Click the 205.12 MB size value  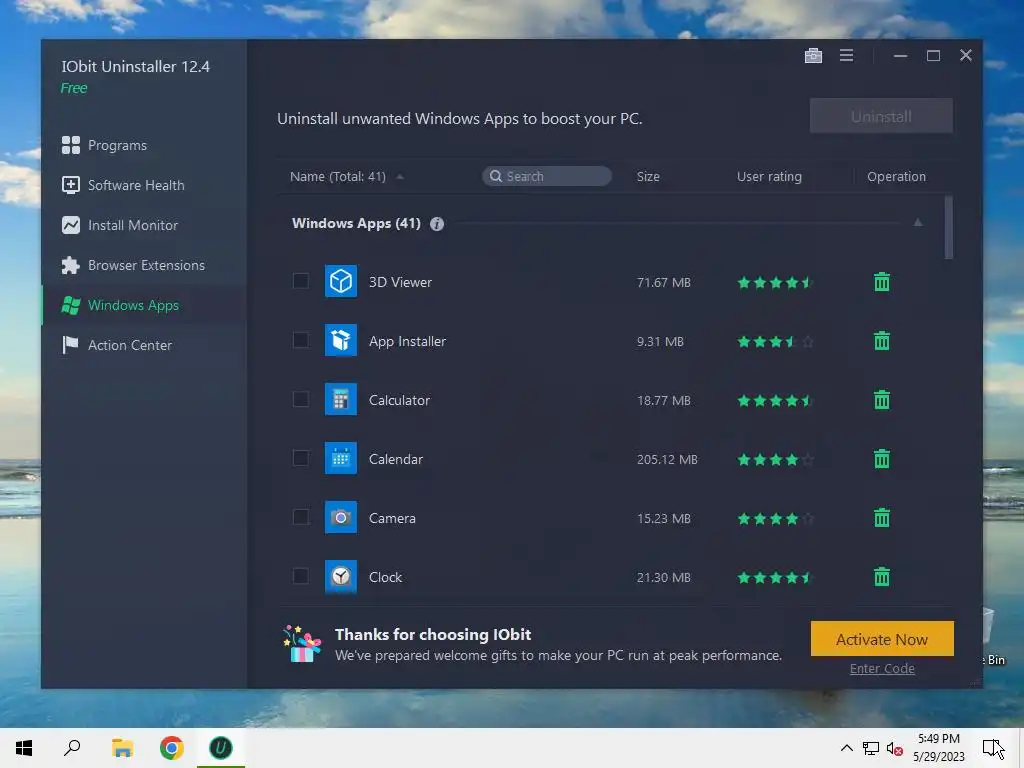pyautogui.click(x=667, y=459)
